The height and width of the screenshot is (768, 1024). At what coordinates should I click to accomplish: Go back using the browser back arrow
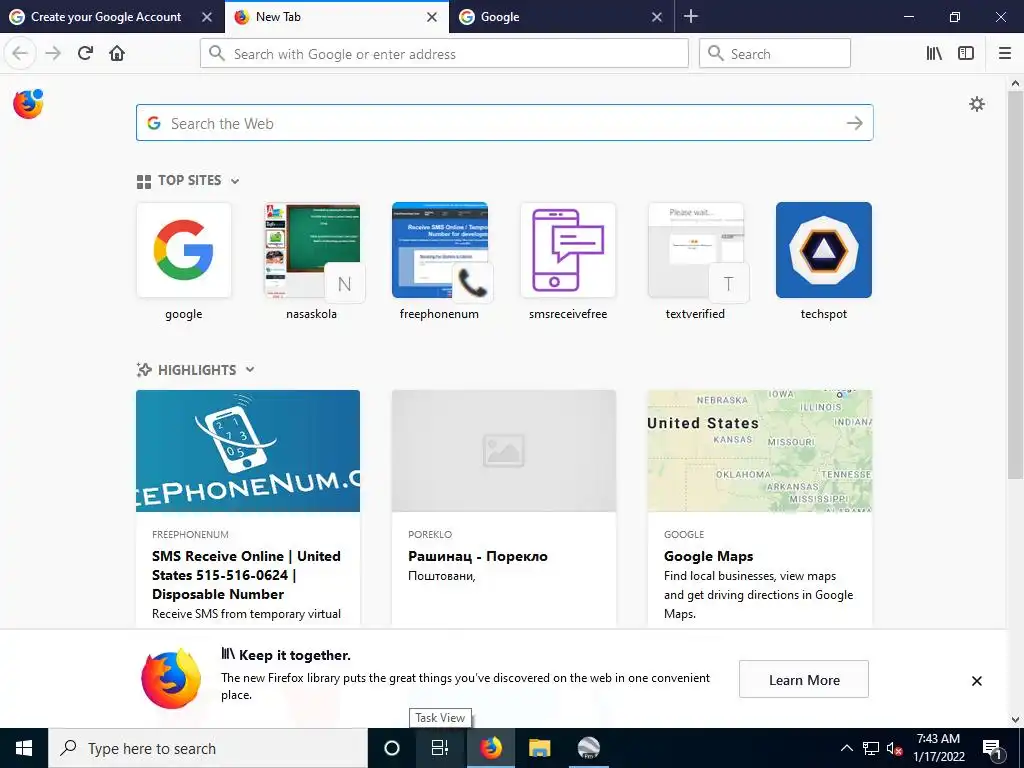click(20, 53)
